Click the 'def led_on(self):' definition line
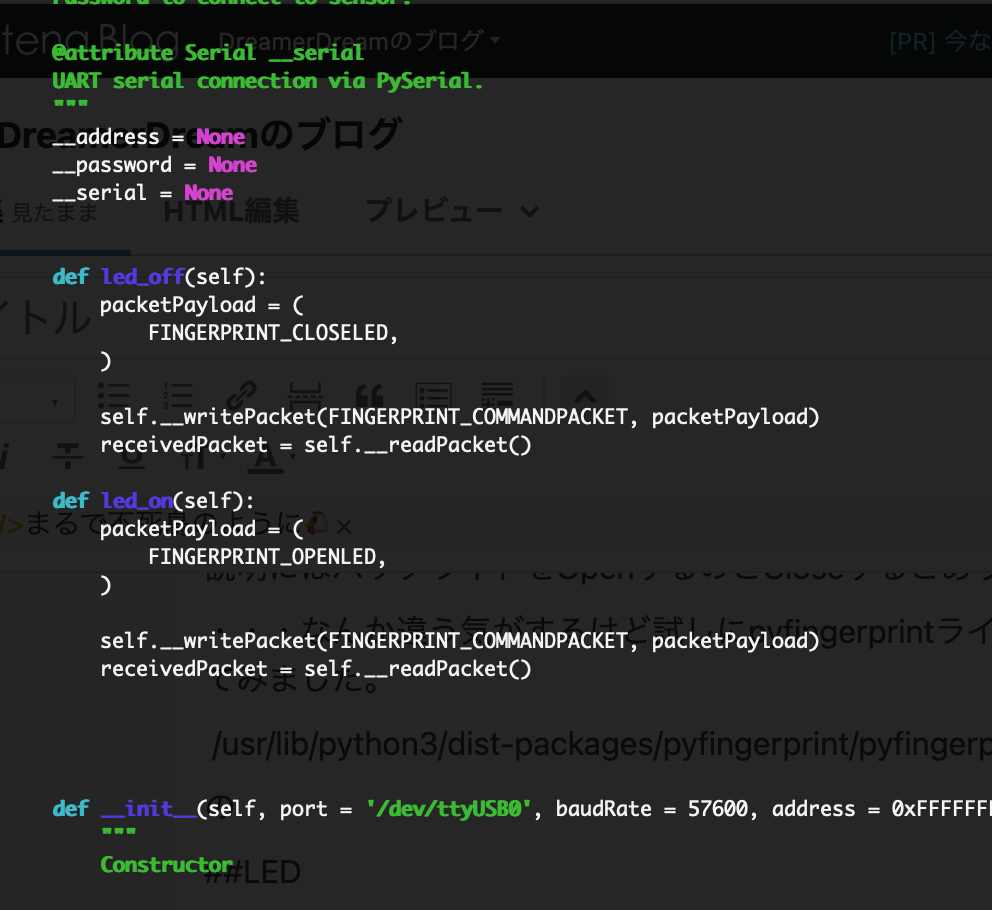The height and width of the screenshot is (910, 992). point(153,501)
